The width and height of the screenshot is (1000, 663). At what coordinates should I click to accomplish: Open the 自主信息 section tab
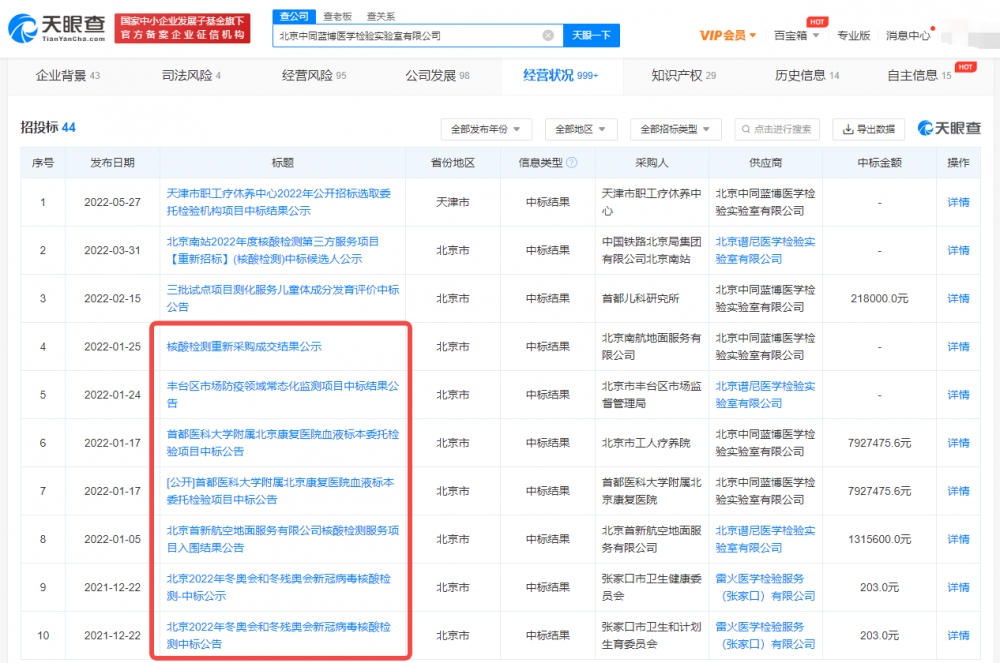click(x=919, y=75)
